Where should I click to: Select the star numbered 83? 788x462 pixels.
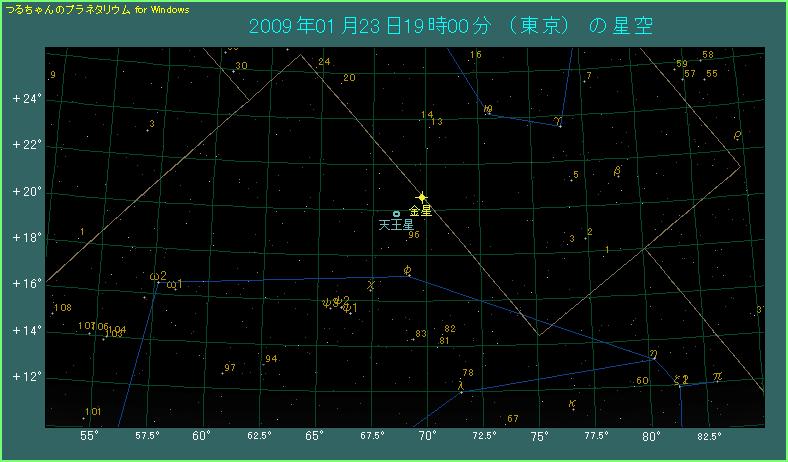421,334
